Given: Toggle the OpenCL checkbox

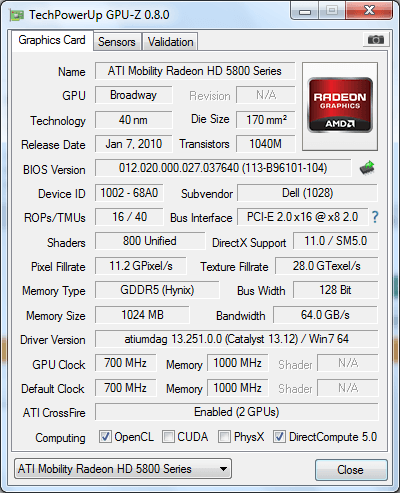Looking at the screenshot, I should click(x=105, y=436).
